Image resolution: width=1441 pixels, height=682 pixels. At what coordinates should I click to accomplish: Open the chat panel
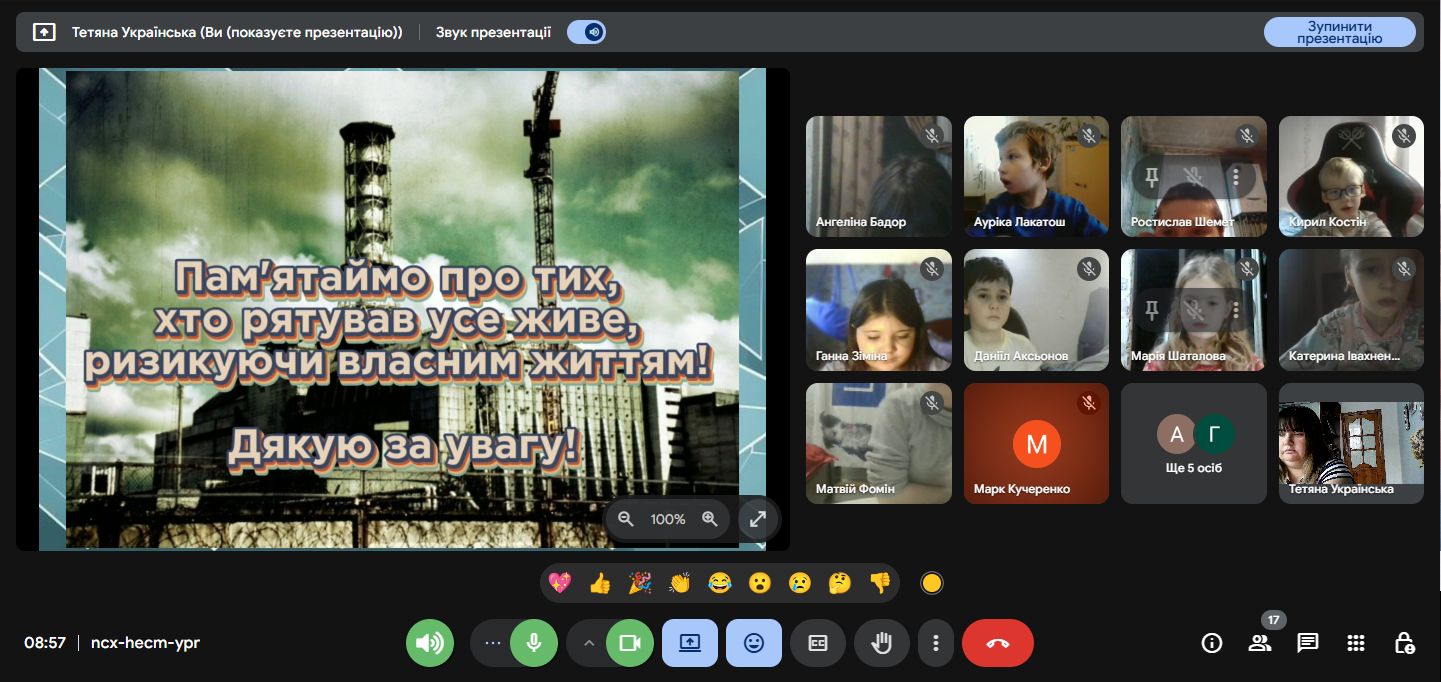click(x=1307, y=643)
